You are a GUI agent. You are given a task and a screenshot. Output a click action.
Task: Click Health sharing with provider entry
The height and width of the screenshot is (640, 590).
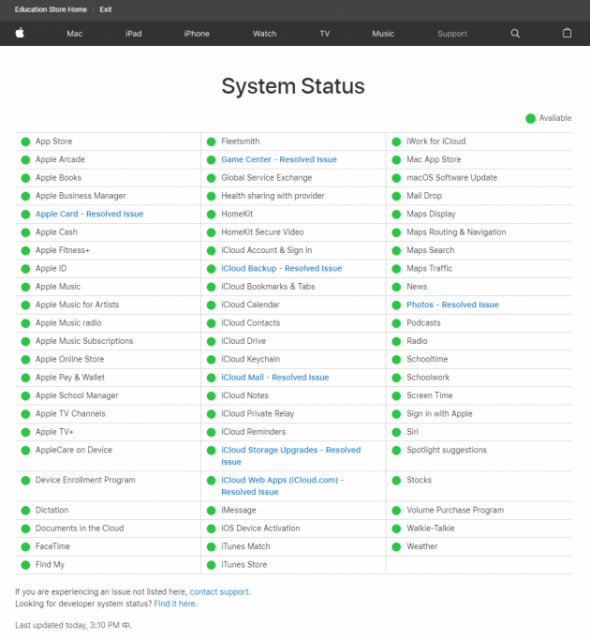pos(273,196)
